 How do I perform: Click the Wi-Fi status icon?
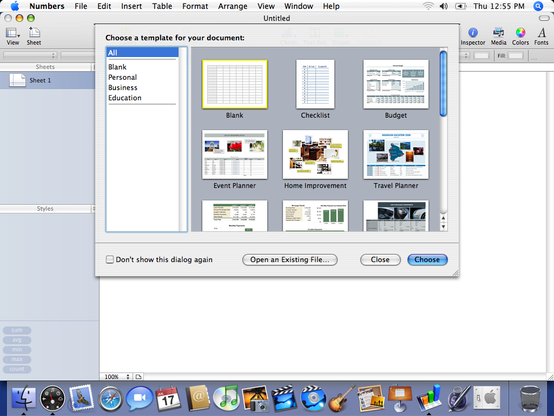coord(428,6)
